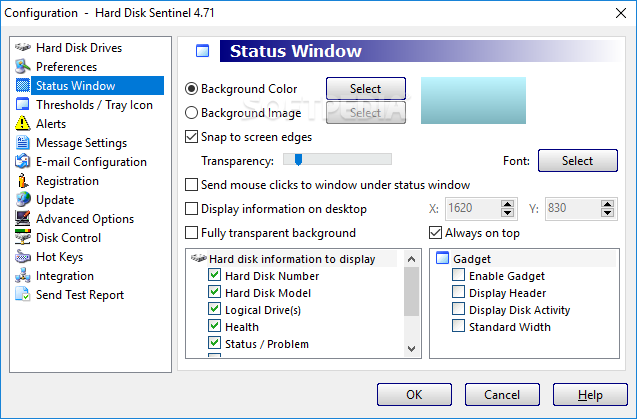Screen dimensions: 637x419
Task: Click the Transparency slider thumb
Action: coord(298,160)
